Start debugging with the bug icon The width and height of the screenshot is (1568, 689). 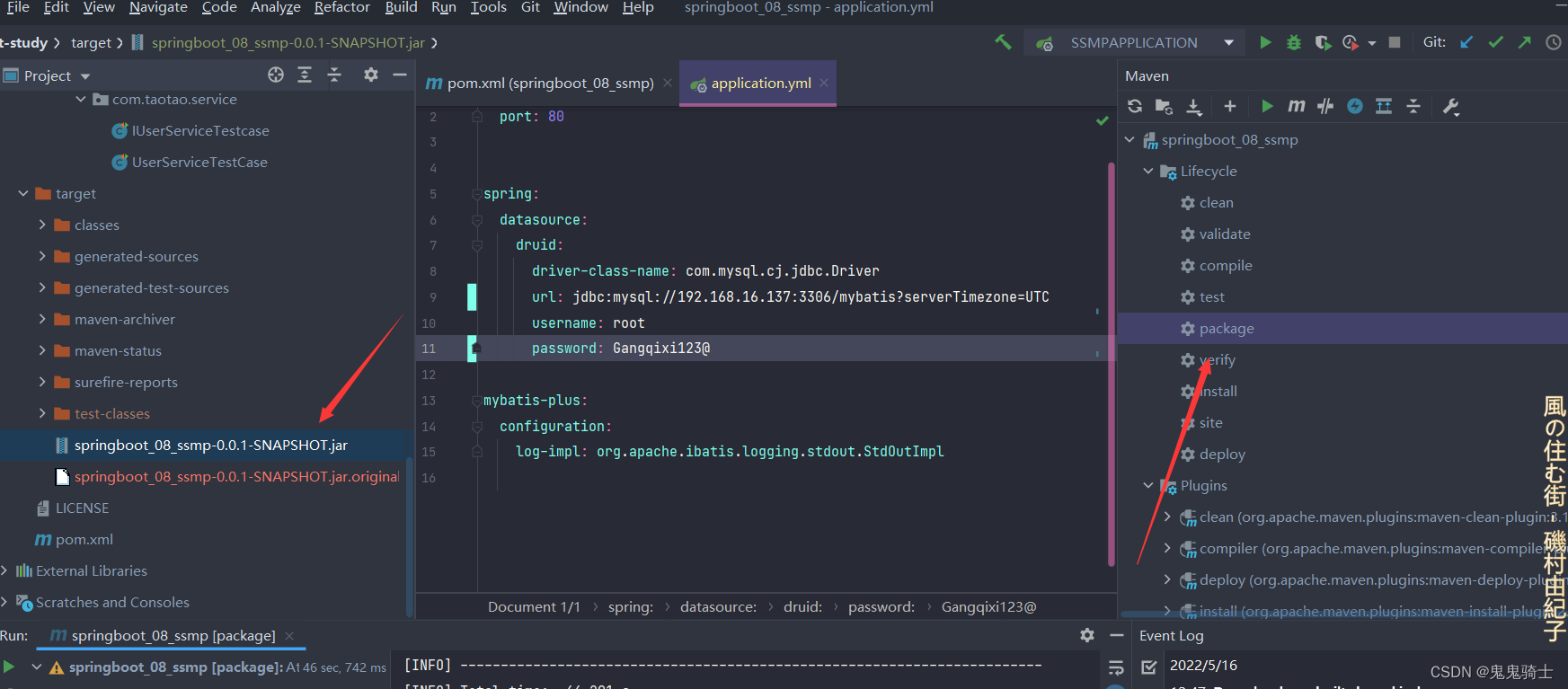pos(1294,42)
